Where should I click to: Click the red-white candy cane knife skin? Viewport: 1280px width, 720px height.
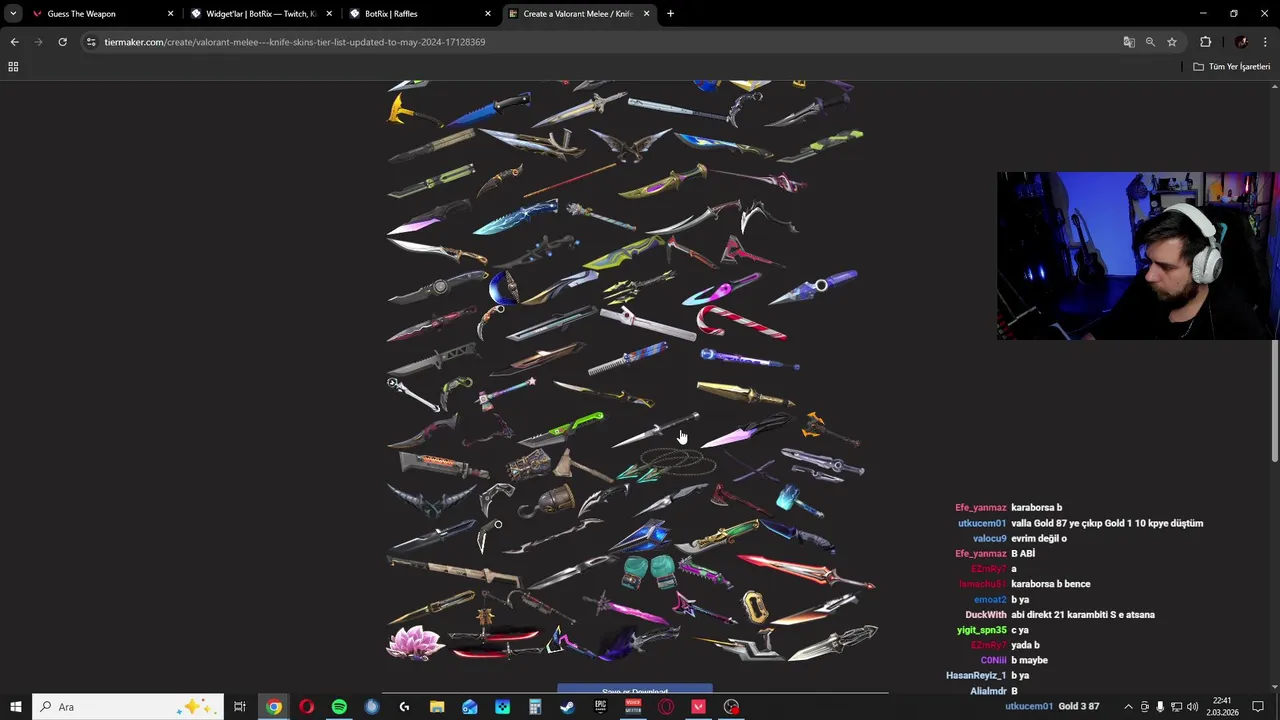coord(740,322)
